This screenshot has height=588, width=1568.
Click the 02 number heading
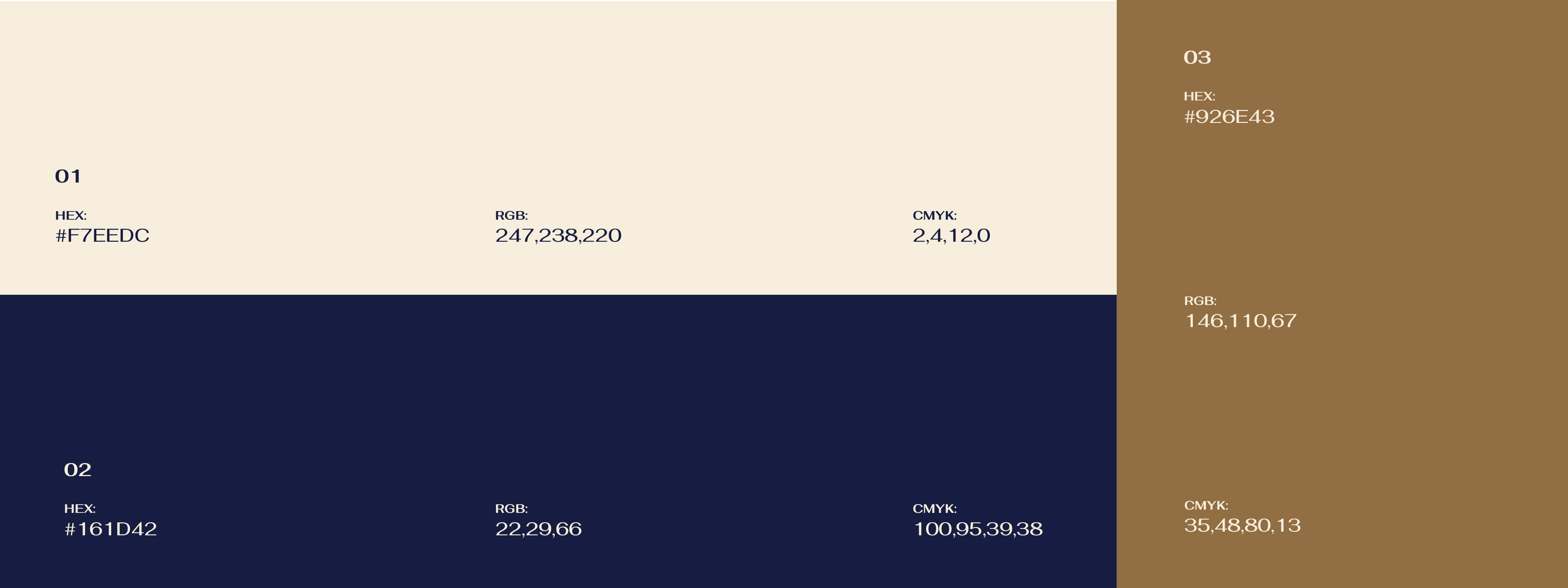[78, 470]
